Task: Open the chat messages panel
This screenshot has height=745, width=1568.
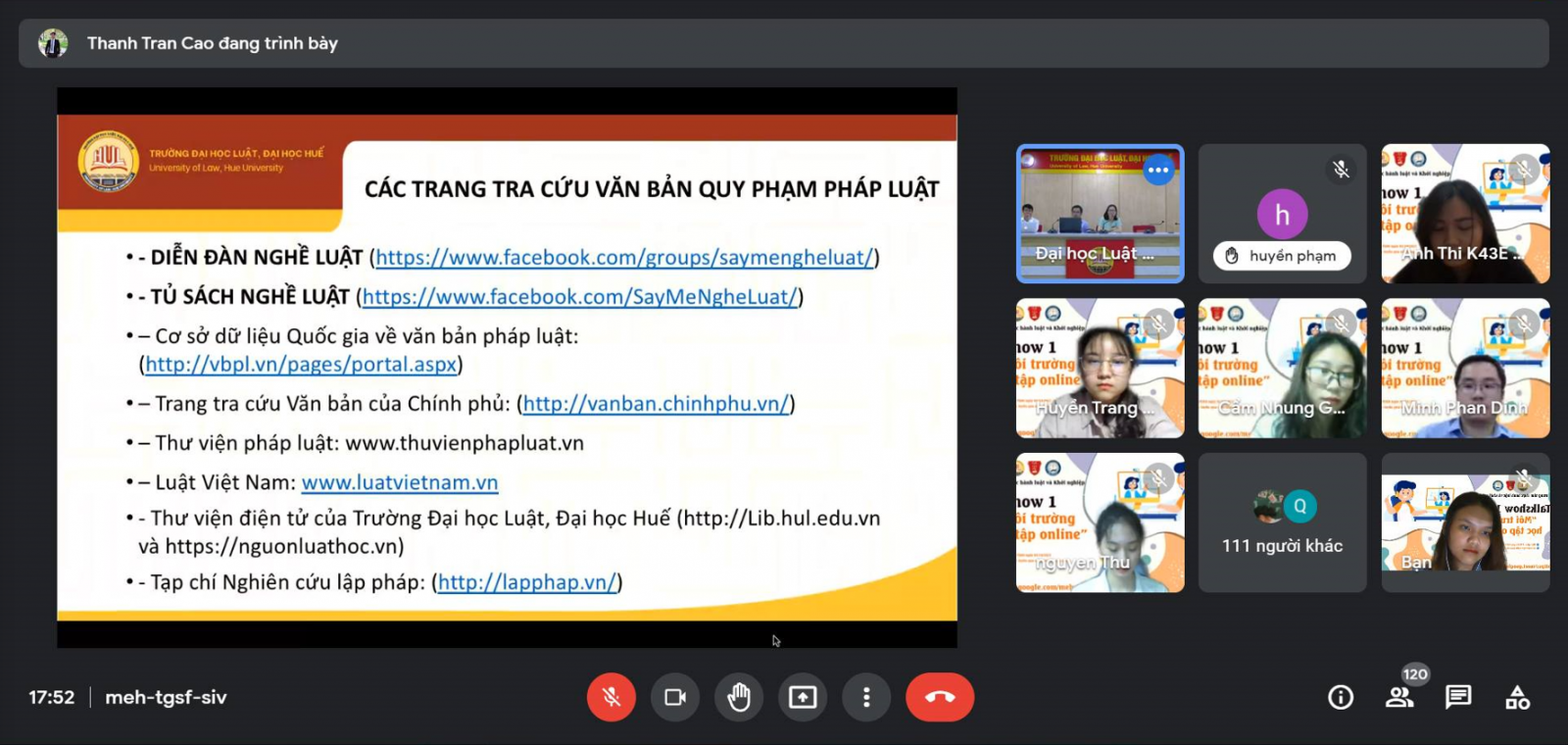Action: pos(1458,697)
